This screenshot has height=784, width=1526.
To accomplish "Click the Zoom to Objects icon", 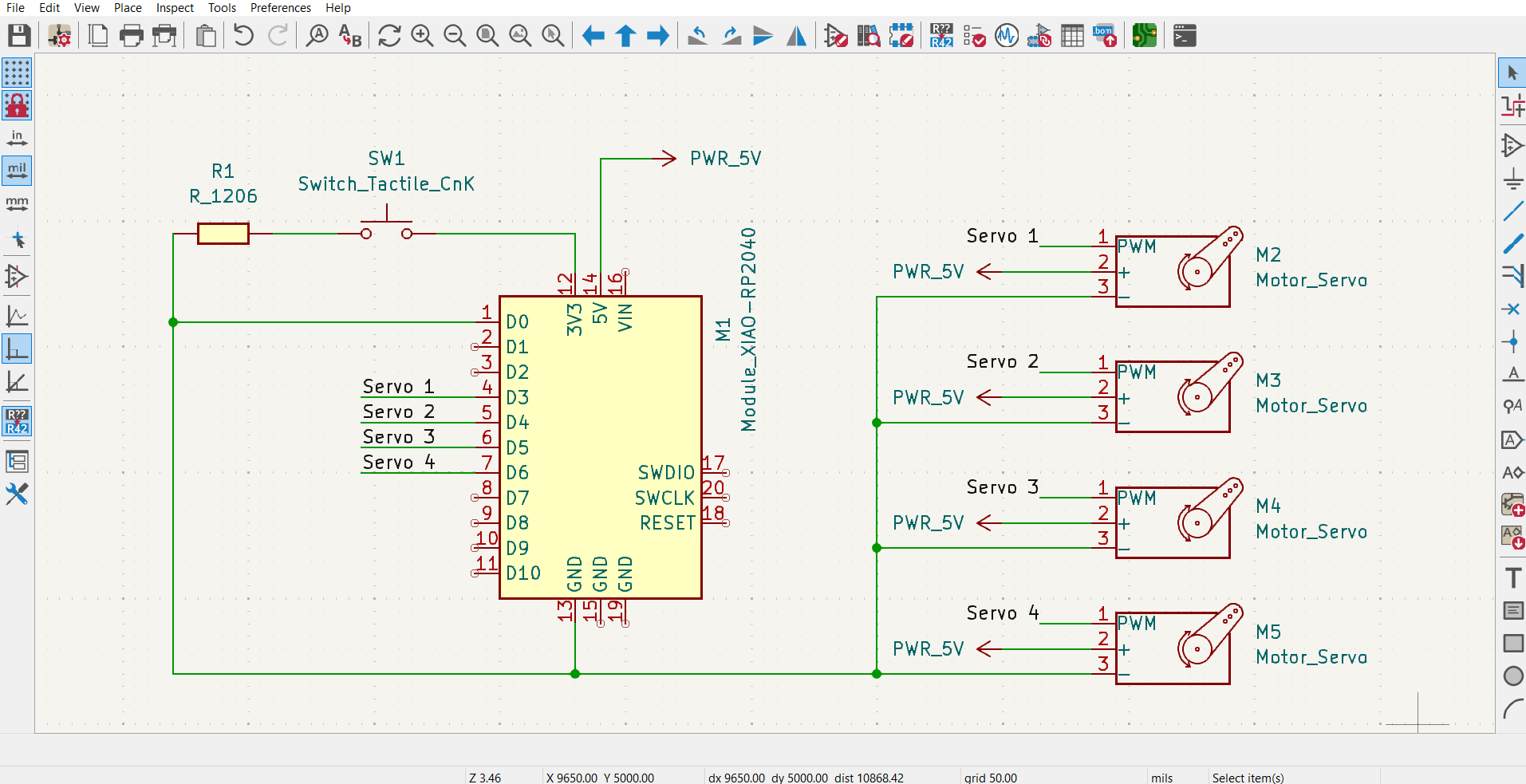I will [520, 36].
